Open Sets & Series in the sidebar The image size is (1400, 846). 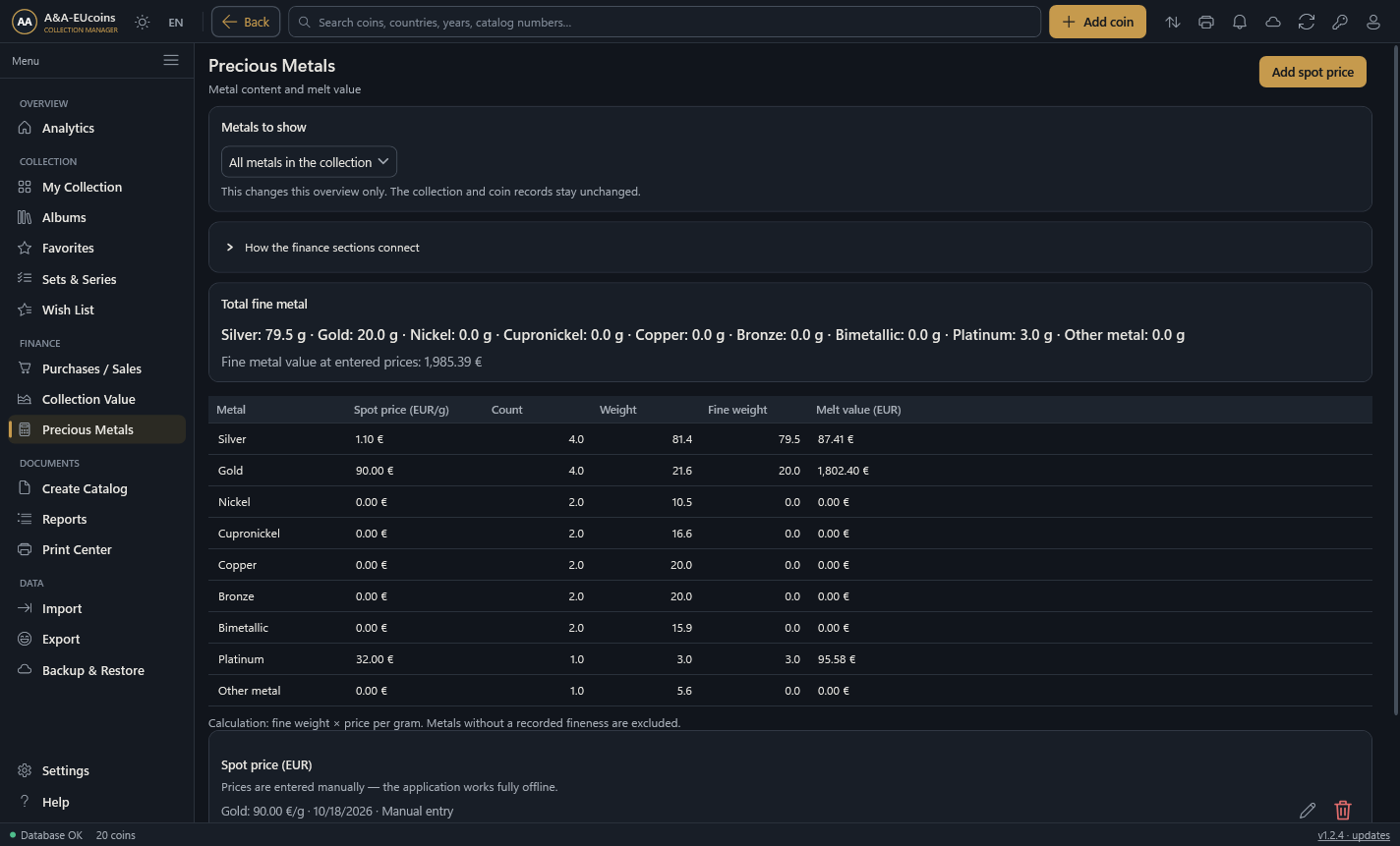(96, 279)
